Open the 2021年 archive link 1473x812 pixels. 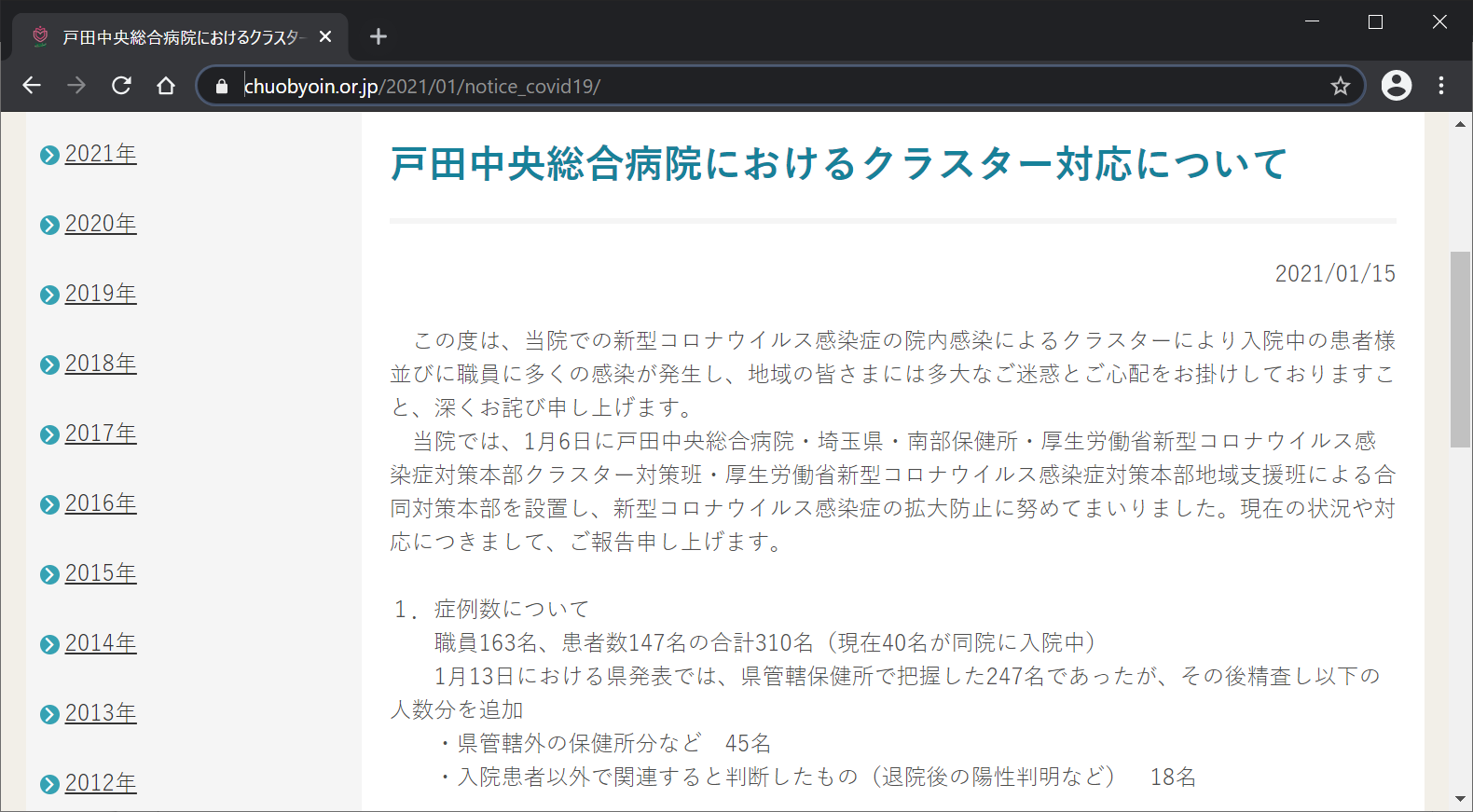[101, 154]
